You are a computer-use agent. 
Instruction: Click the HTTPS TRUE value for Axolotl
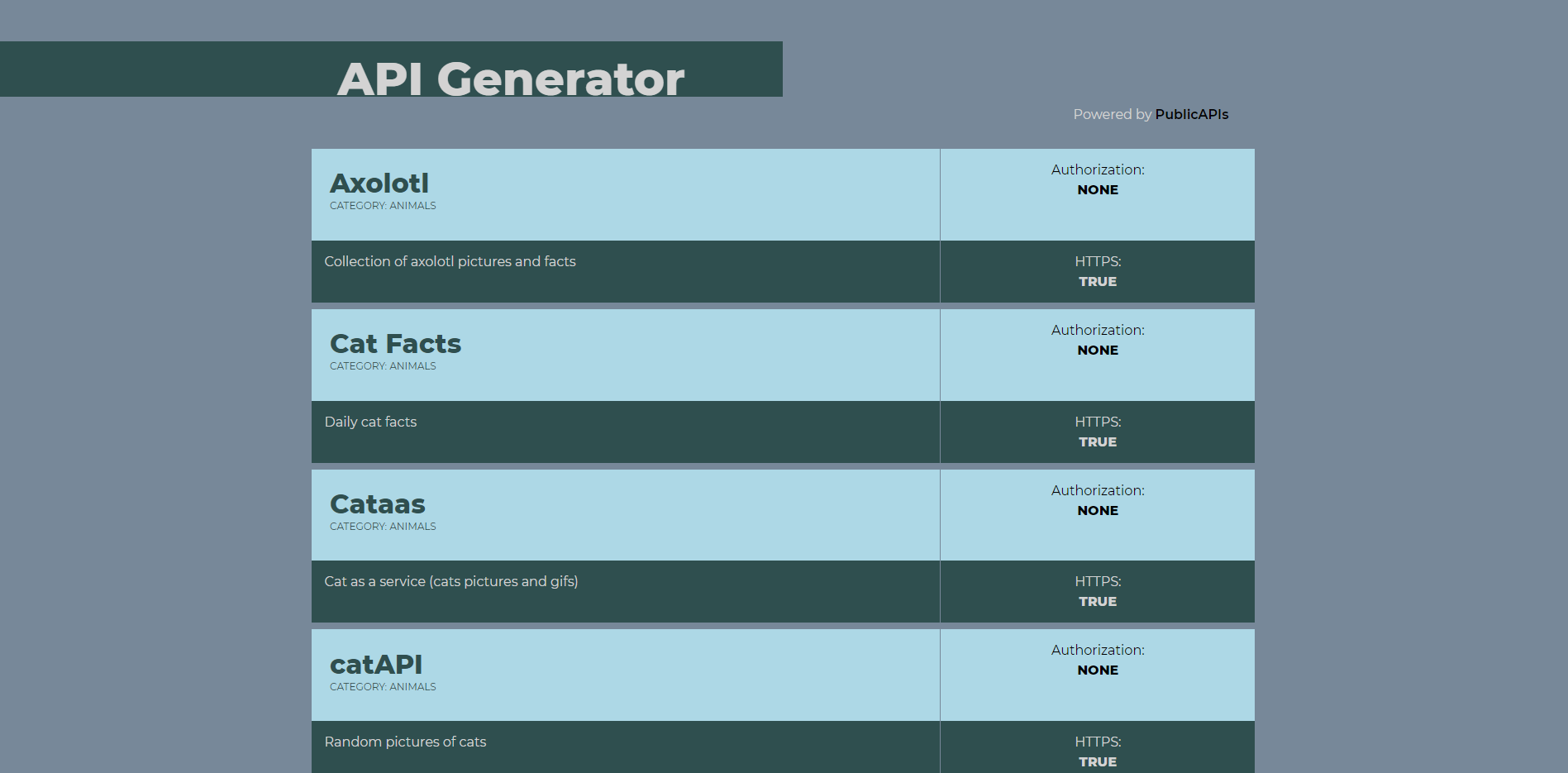tap(1098, 282)
